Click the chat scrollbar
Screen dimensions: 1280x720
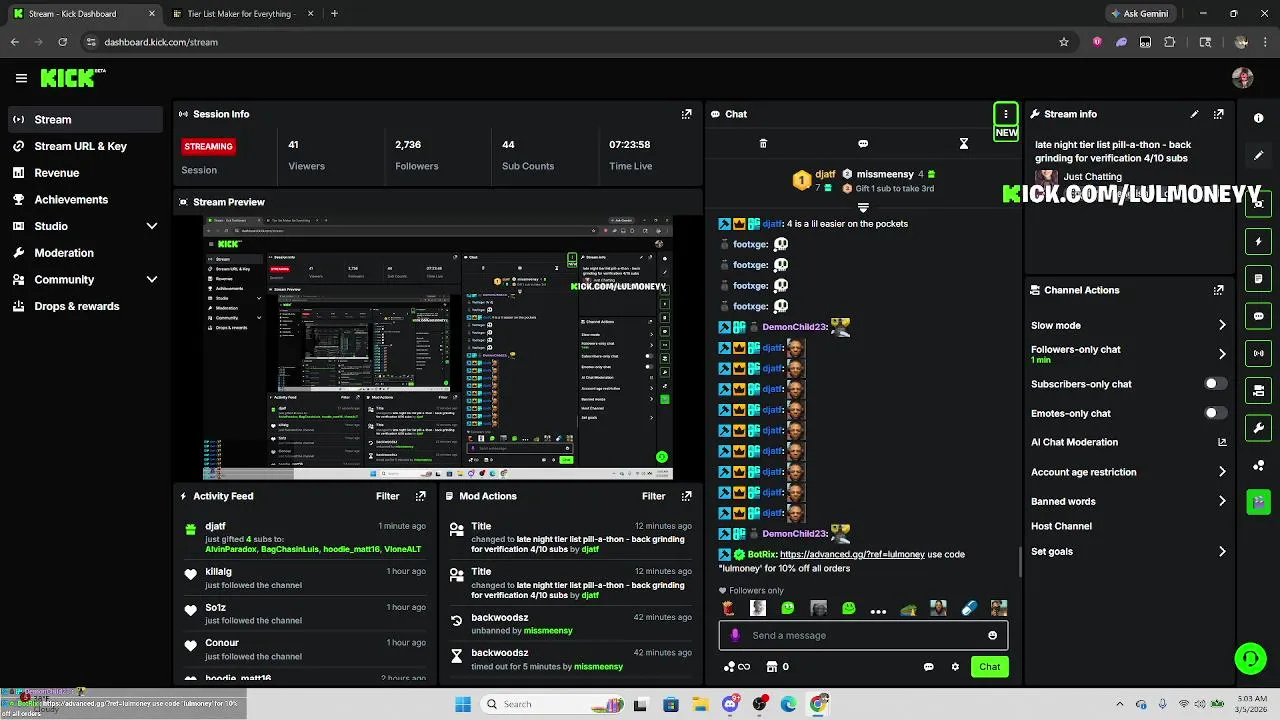[1021, 562]
